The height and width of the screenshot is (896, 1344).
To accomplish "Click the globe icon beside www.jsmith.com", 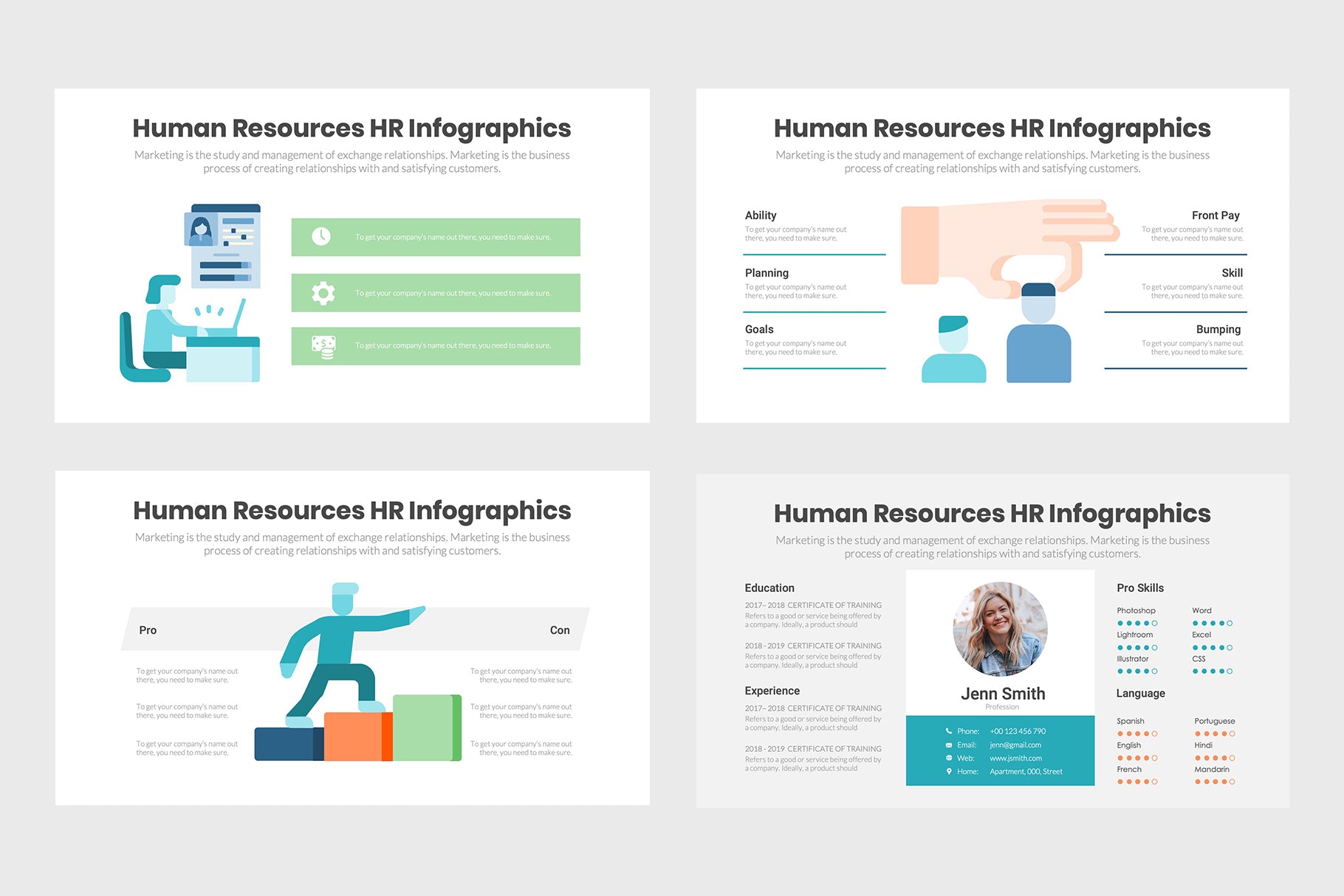I will click(x=950, y=758).
